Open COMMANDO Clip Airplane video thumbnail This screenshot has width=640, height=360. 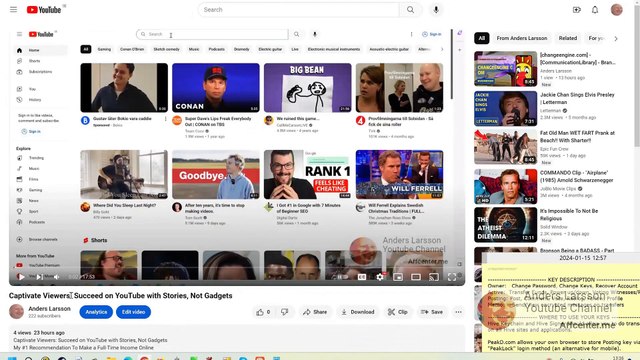pos(505,186)
